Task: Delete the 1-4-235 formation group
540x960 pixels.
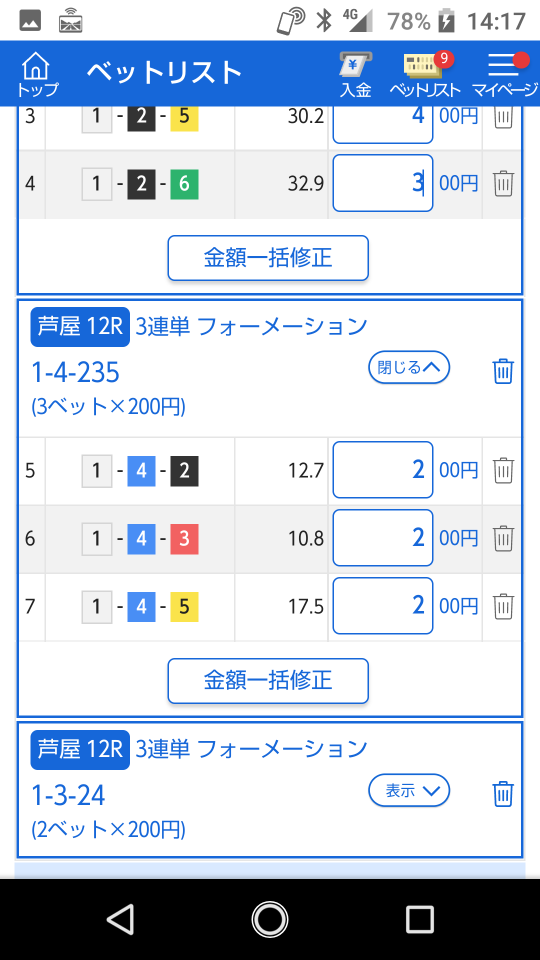Action: 503,371
